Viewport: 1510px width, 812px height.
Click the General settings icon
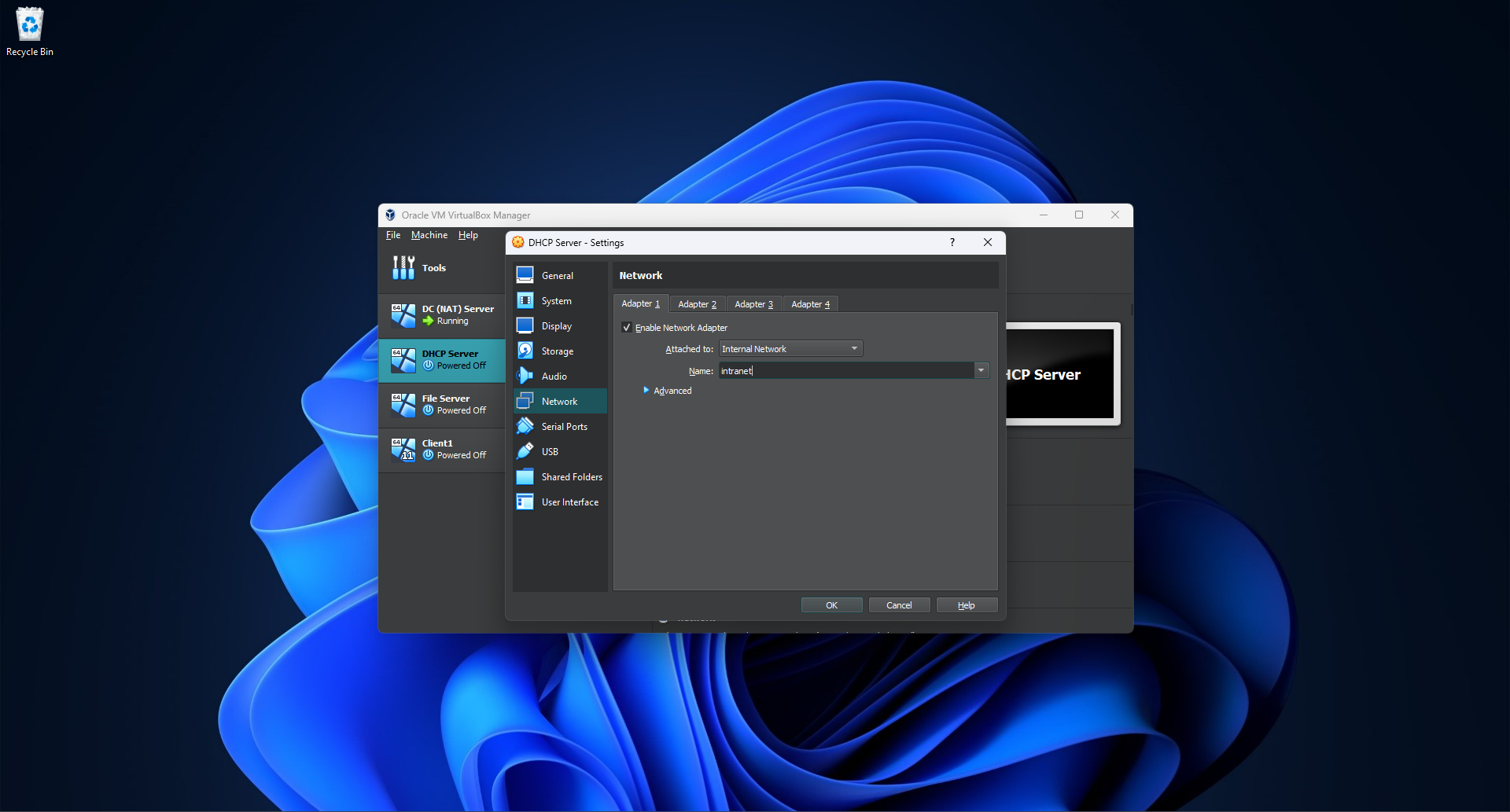(x=525, y=275)
